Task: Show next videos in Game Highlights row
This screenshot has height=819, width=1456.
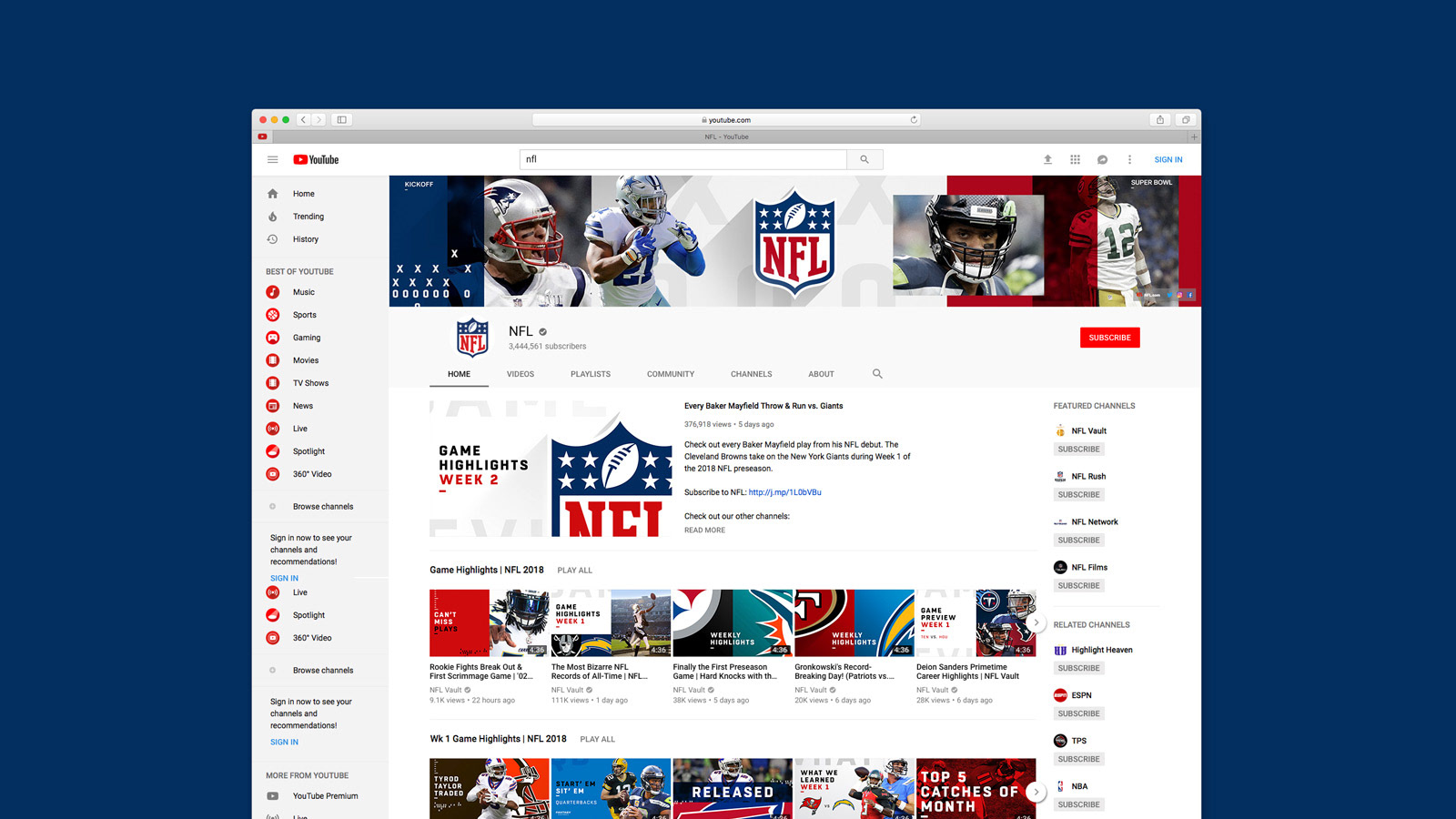Action: (1036, 623)
